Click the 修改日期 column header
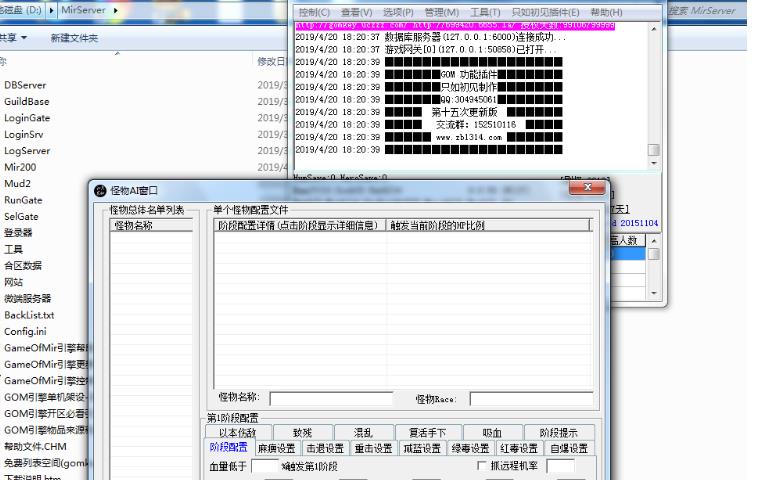Viewport: 766px width, 480px height. coord(272,61)
